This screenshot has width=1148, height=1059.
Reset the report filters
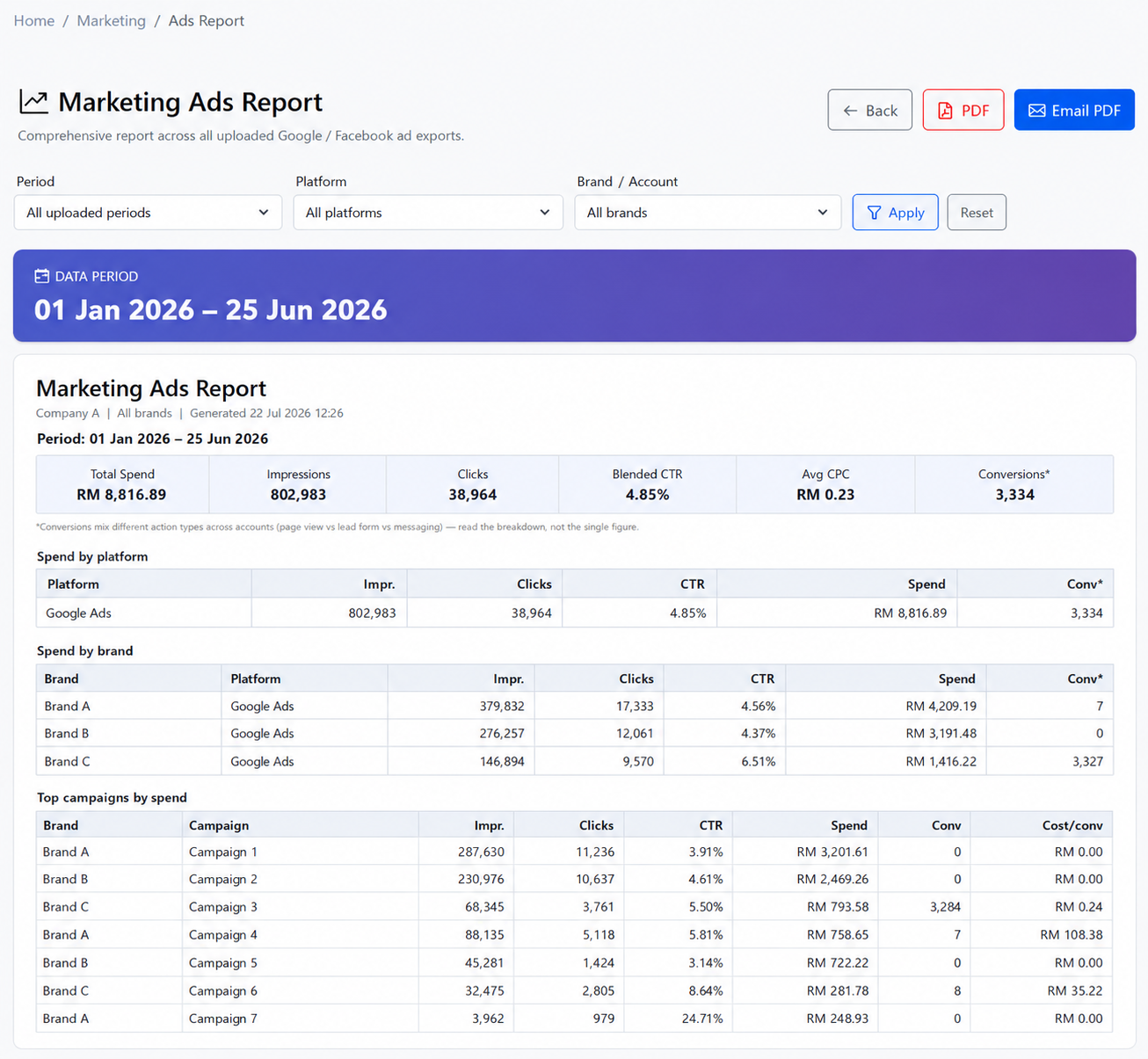pyautogui.click(x=977, y=213)
